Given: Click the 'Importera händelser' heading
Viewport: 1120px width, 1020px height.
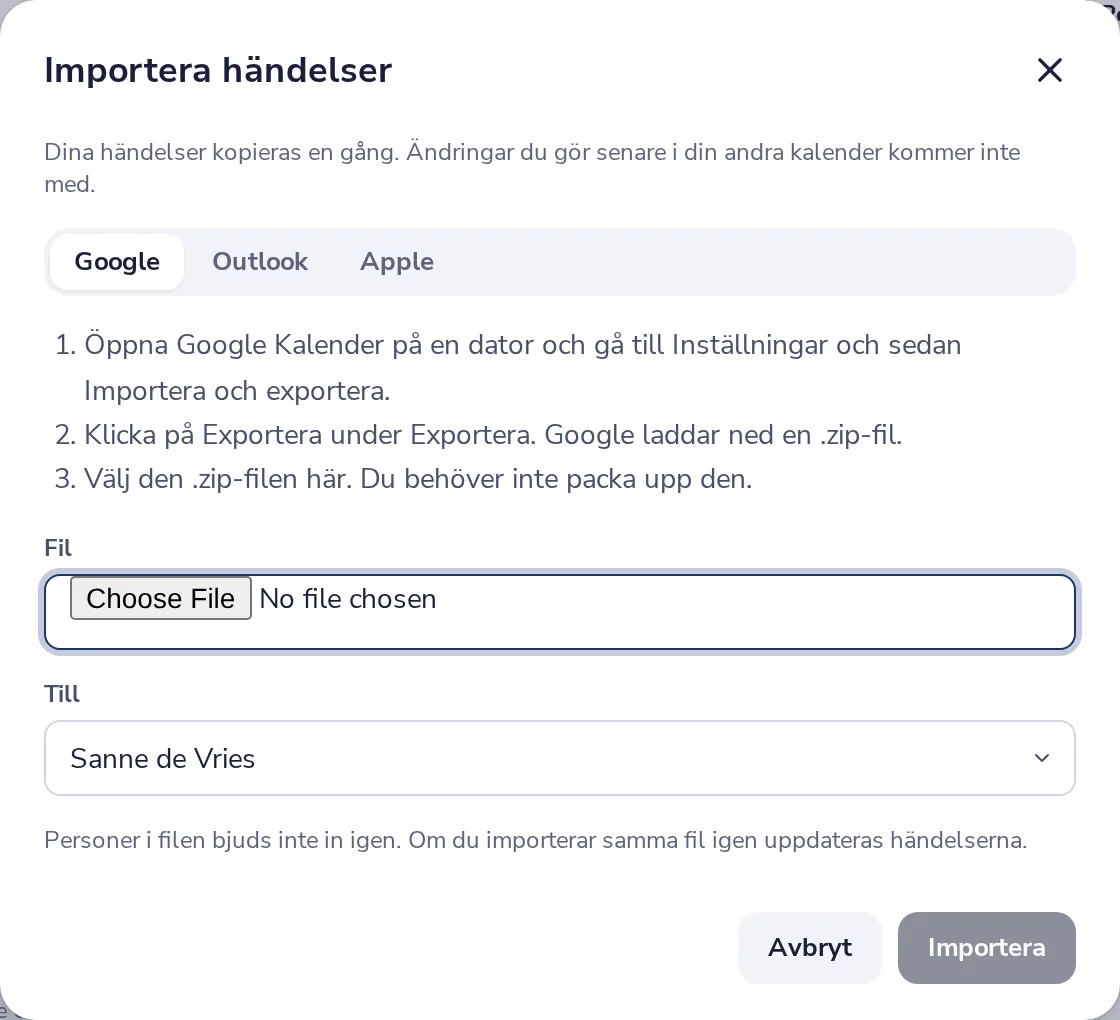Looking at the screenshot, I should (218, 70).
